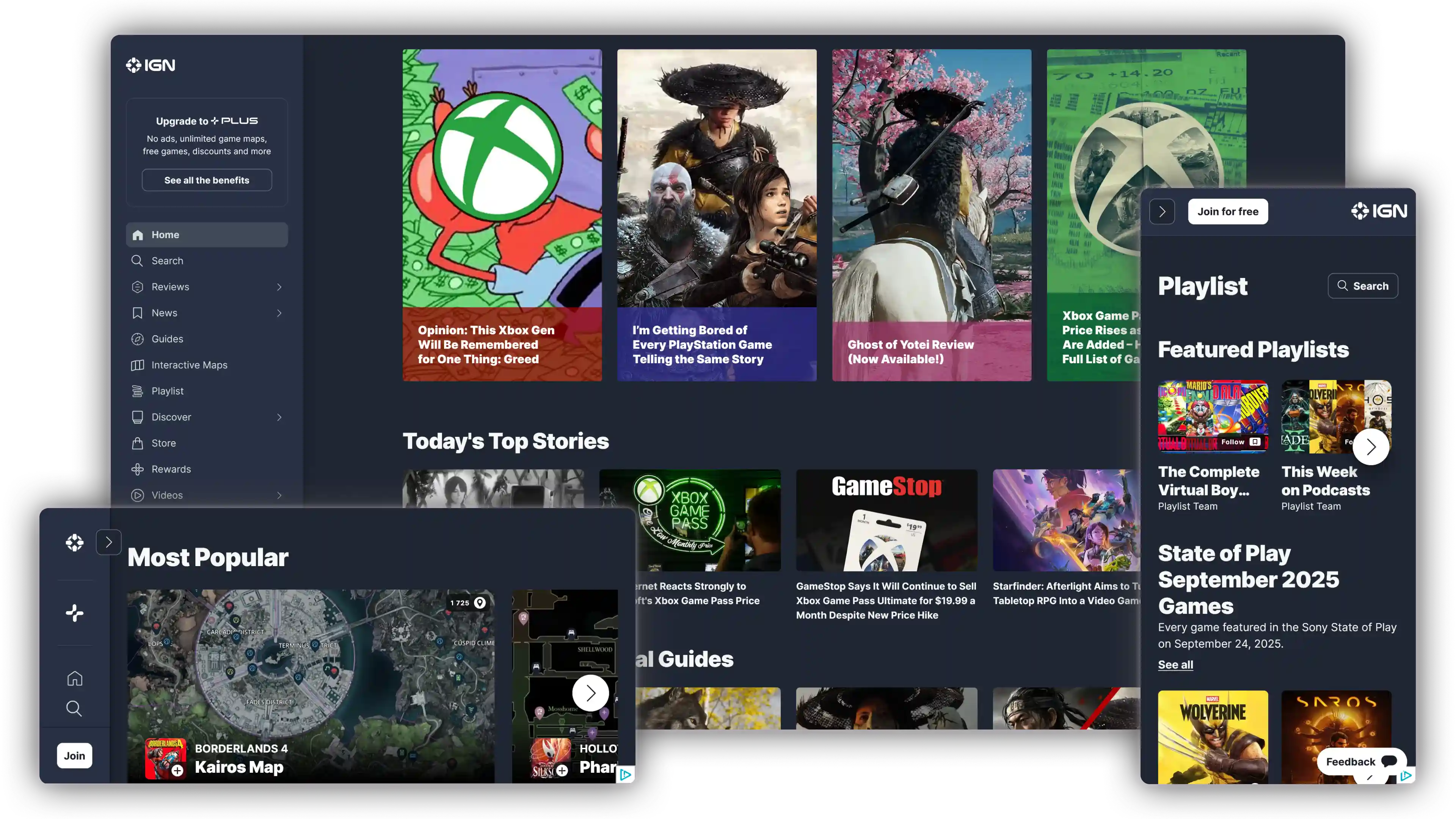1456x819 pixels.
Task: Click the map pin icon showing 1 725
Action: click(480, 602)
